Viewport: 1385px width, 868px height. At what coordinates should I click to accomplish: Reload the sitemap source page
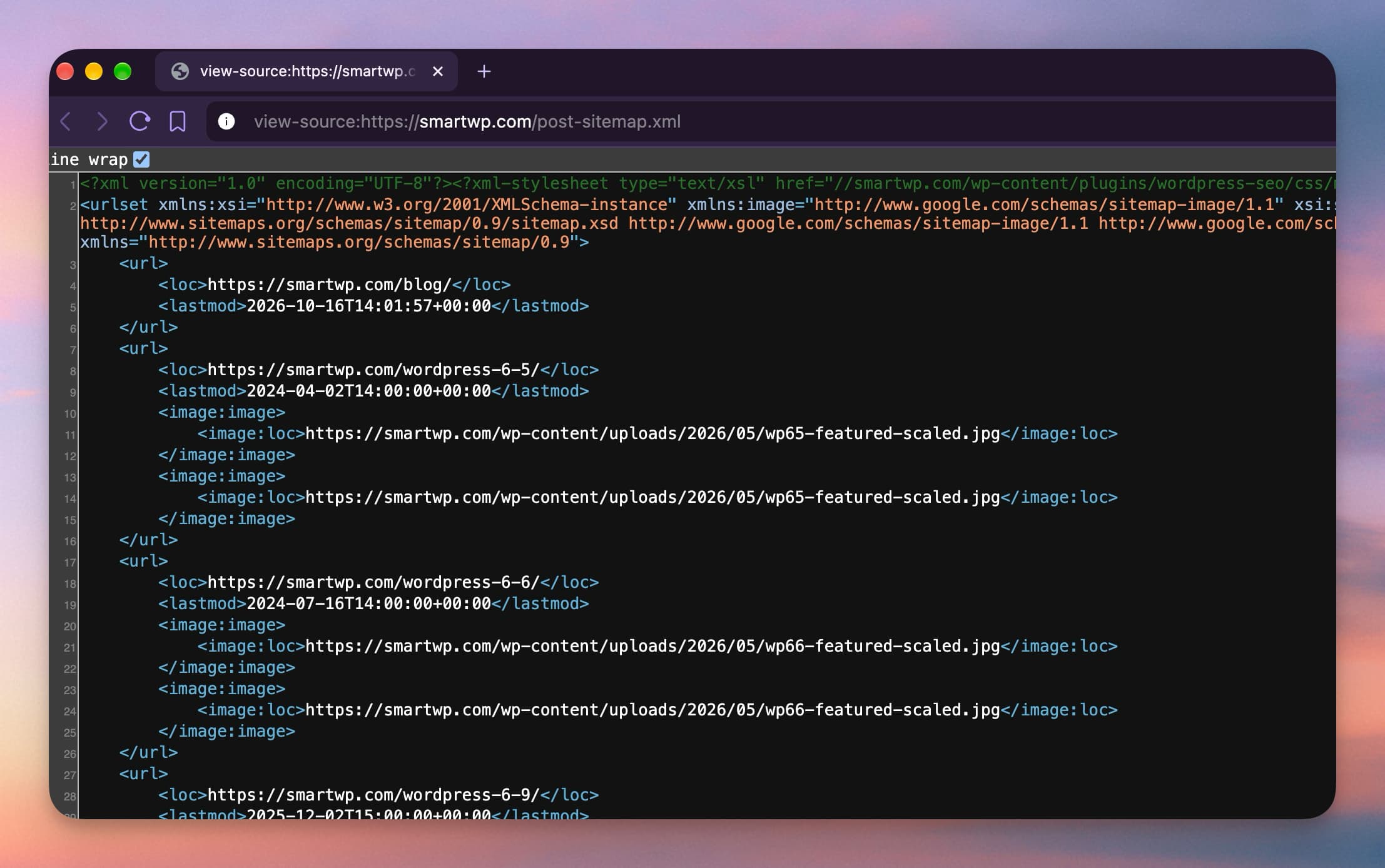click(x=140, y=121)
